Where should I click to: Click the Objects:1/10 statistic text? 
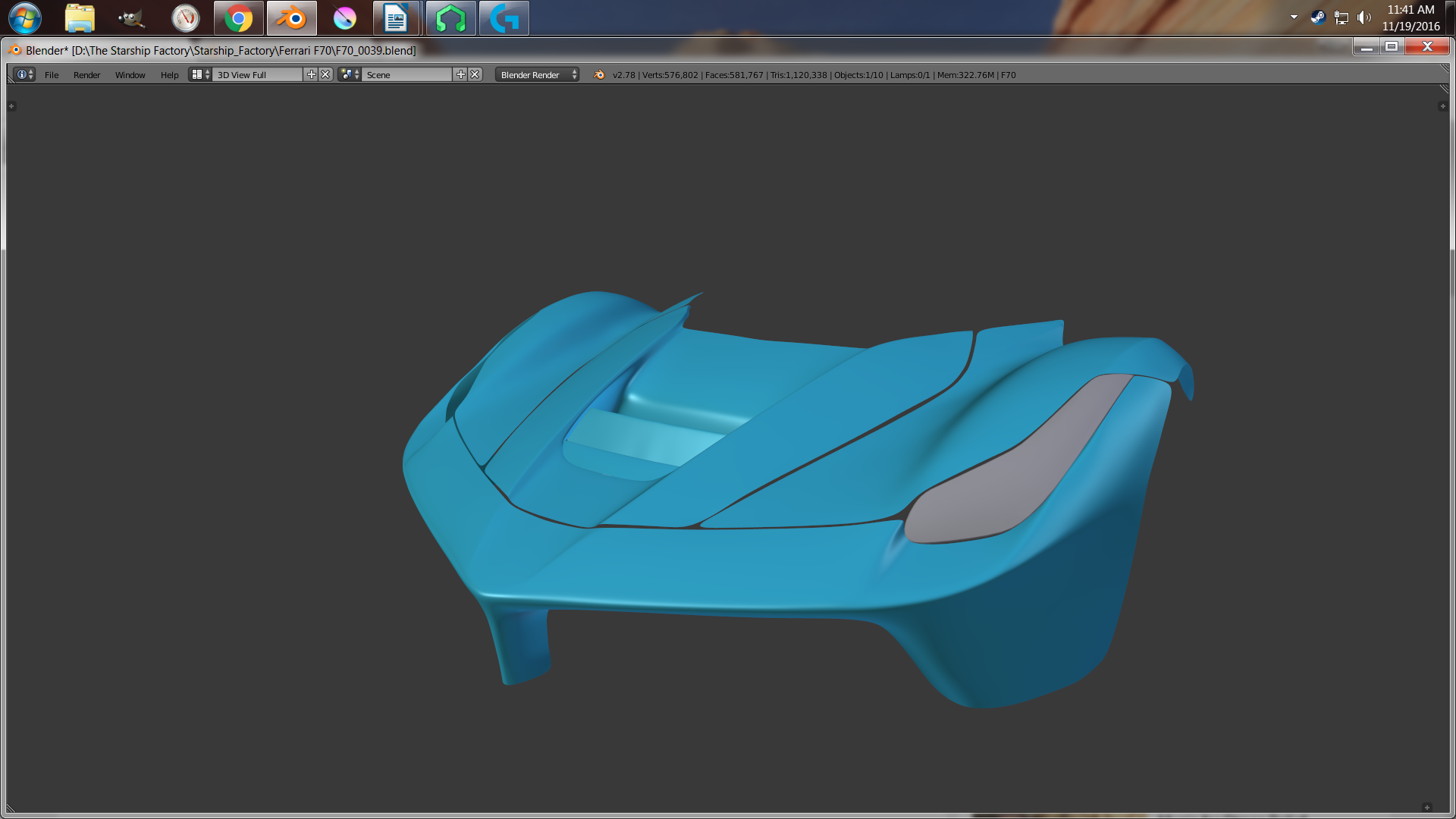point(858,75)
